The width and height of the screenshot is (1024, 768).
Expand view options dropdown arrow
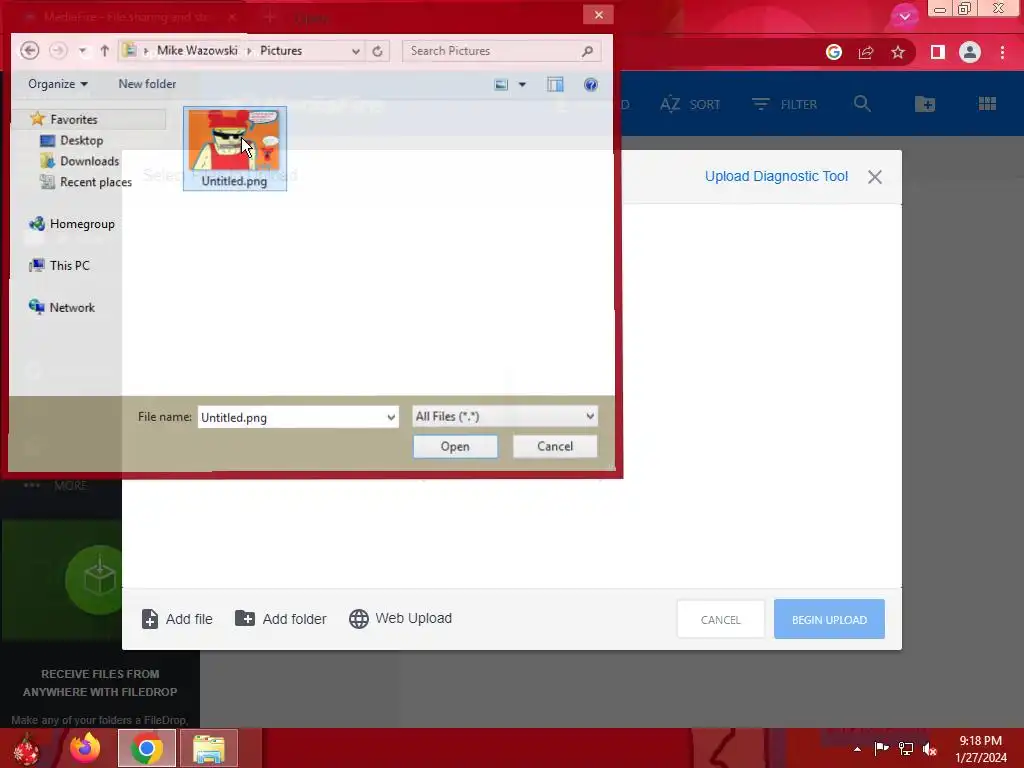click(522, 84)
